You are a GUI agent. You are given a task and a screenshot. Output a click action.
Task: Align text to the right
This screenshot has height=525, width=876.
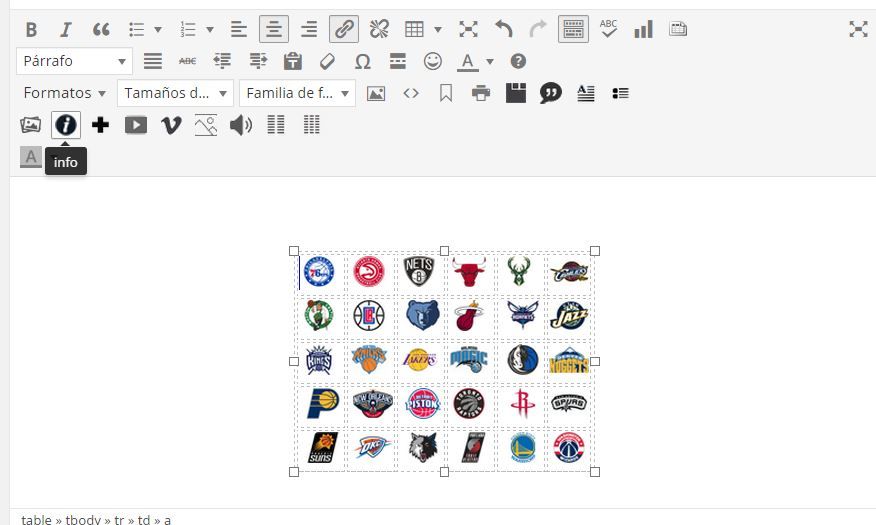tap(308, 29)
